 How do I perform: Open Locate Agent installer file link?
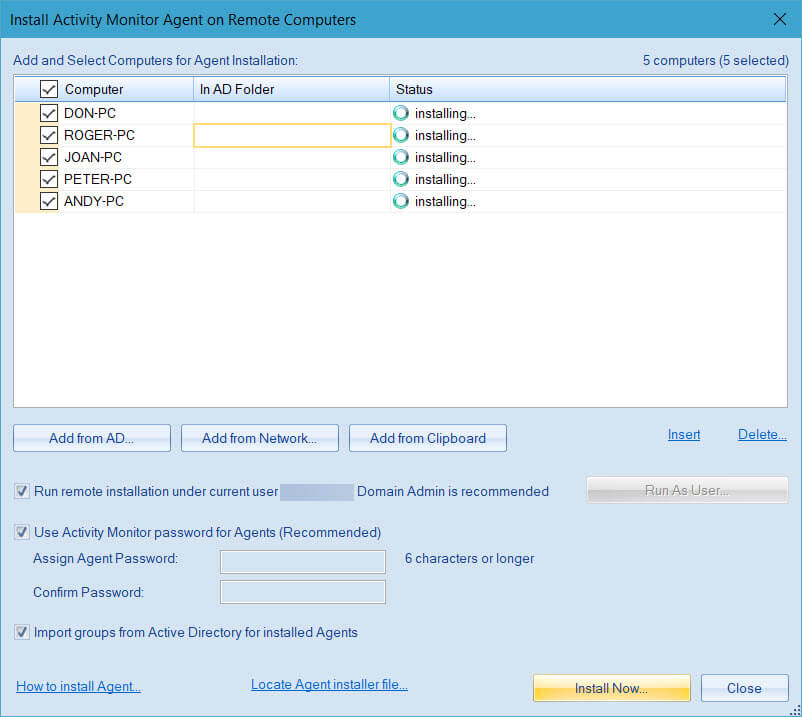click(329, 685)
